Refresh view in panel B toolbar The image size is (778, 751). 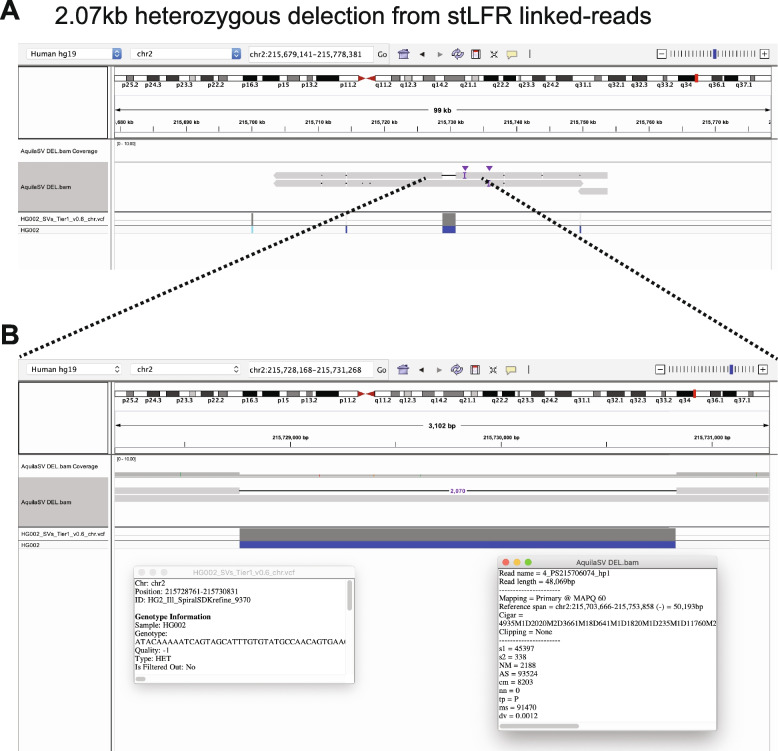[x=456, y=370]
